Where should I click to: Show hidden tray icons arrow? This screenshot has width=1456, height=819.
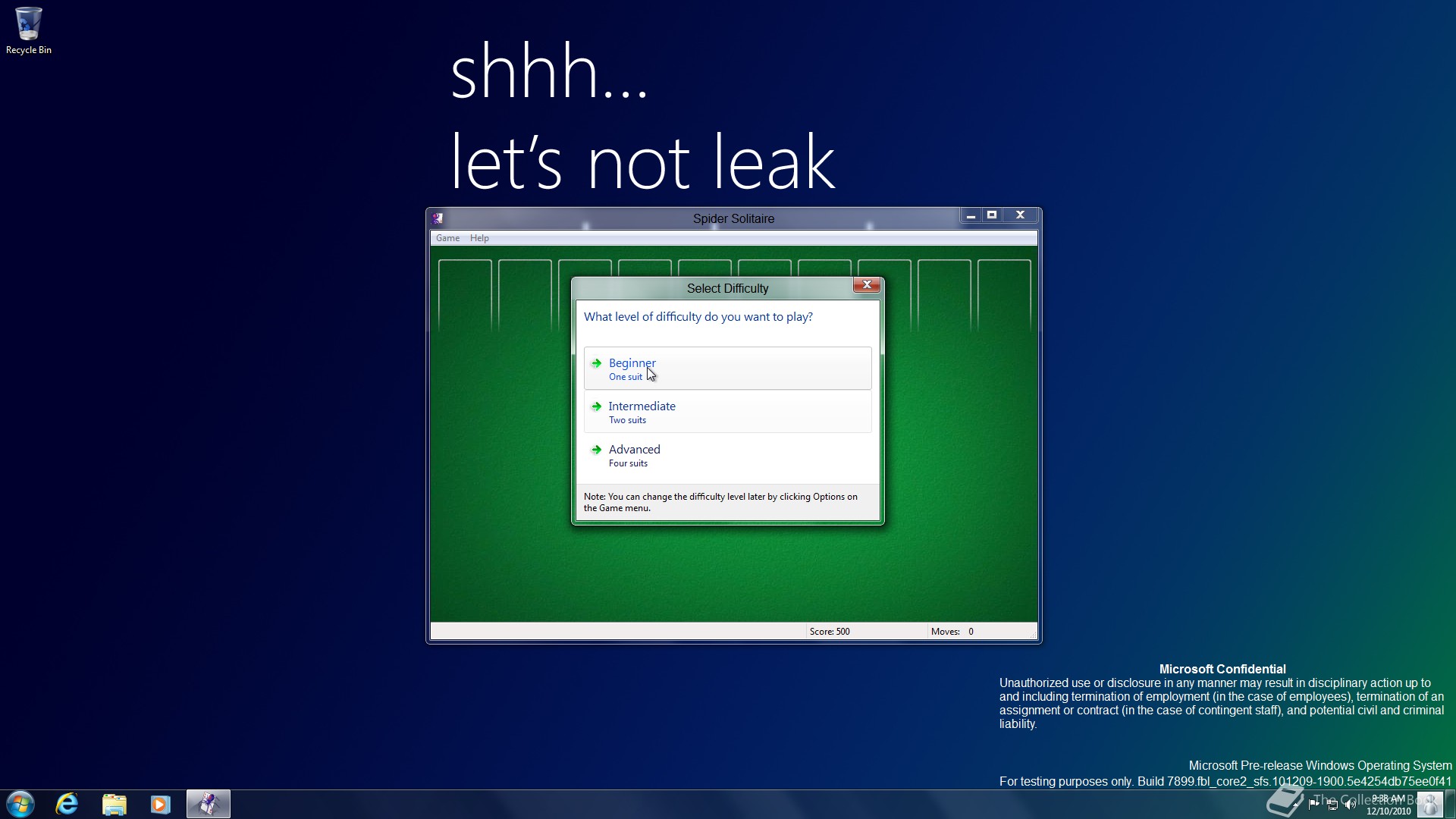point(1295,805)
